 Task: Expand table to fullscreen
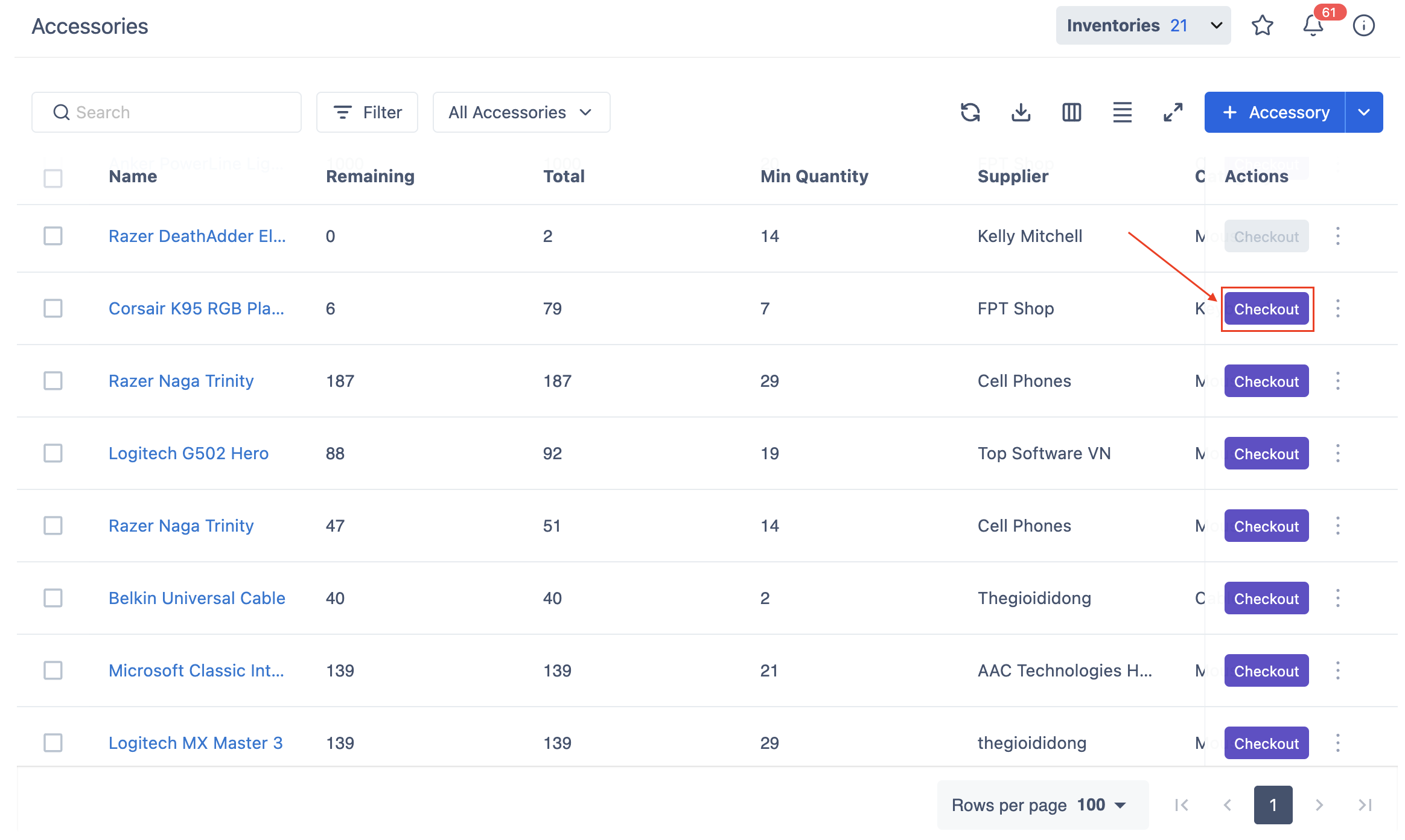pos(1173,112)
